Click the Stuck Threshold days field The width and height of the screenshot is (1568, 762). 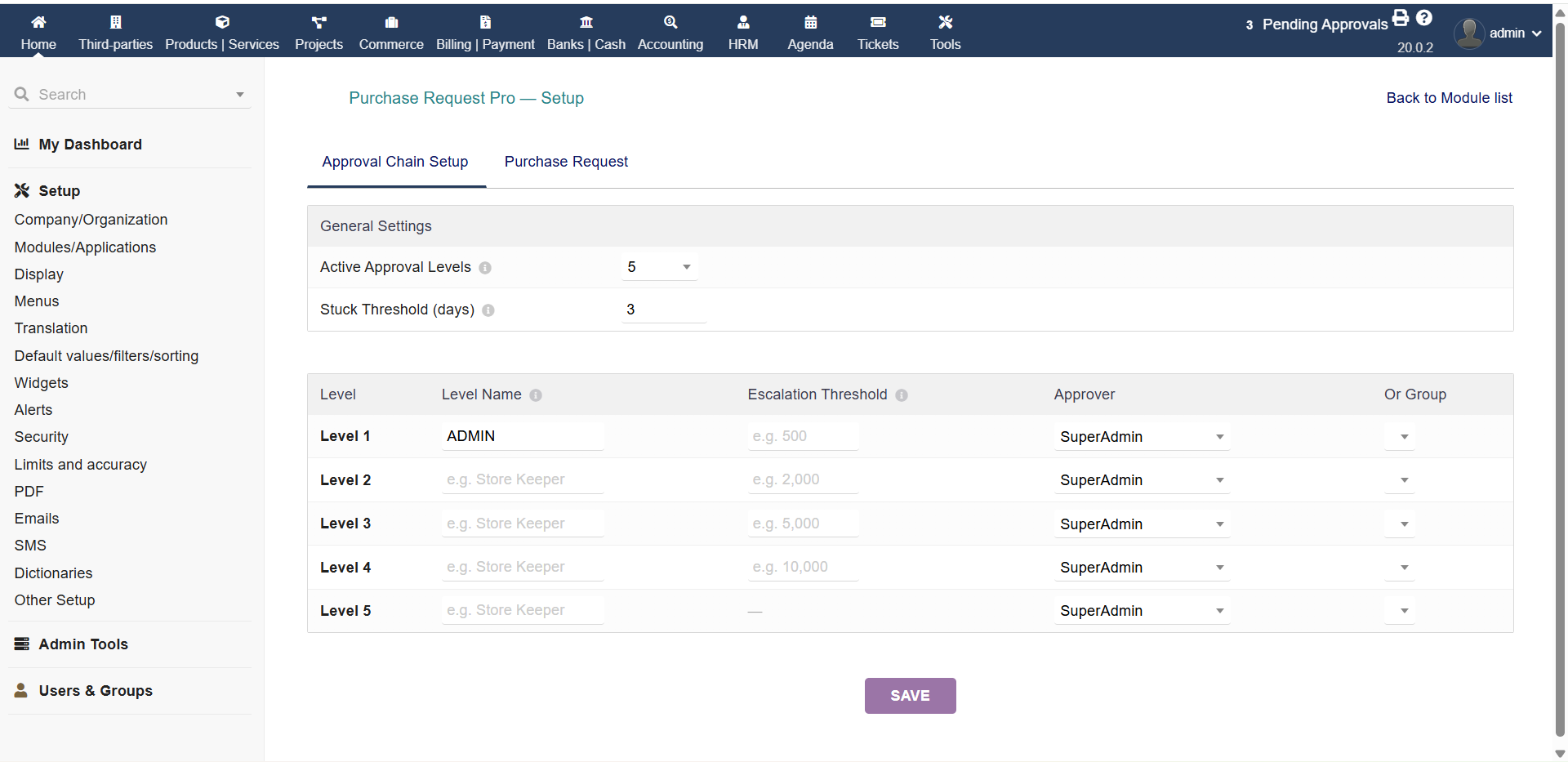tap(663, 310)
